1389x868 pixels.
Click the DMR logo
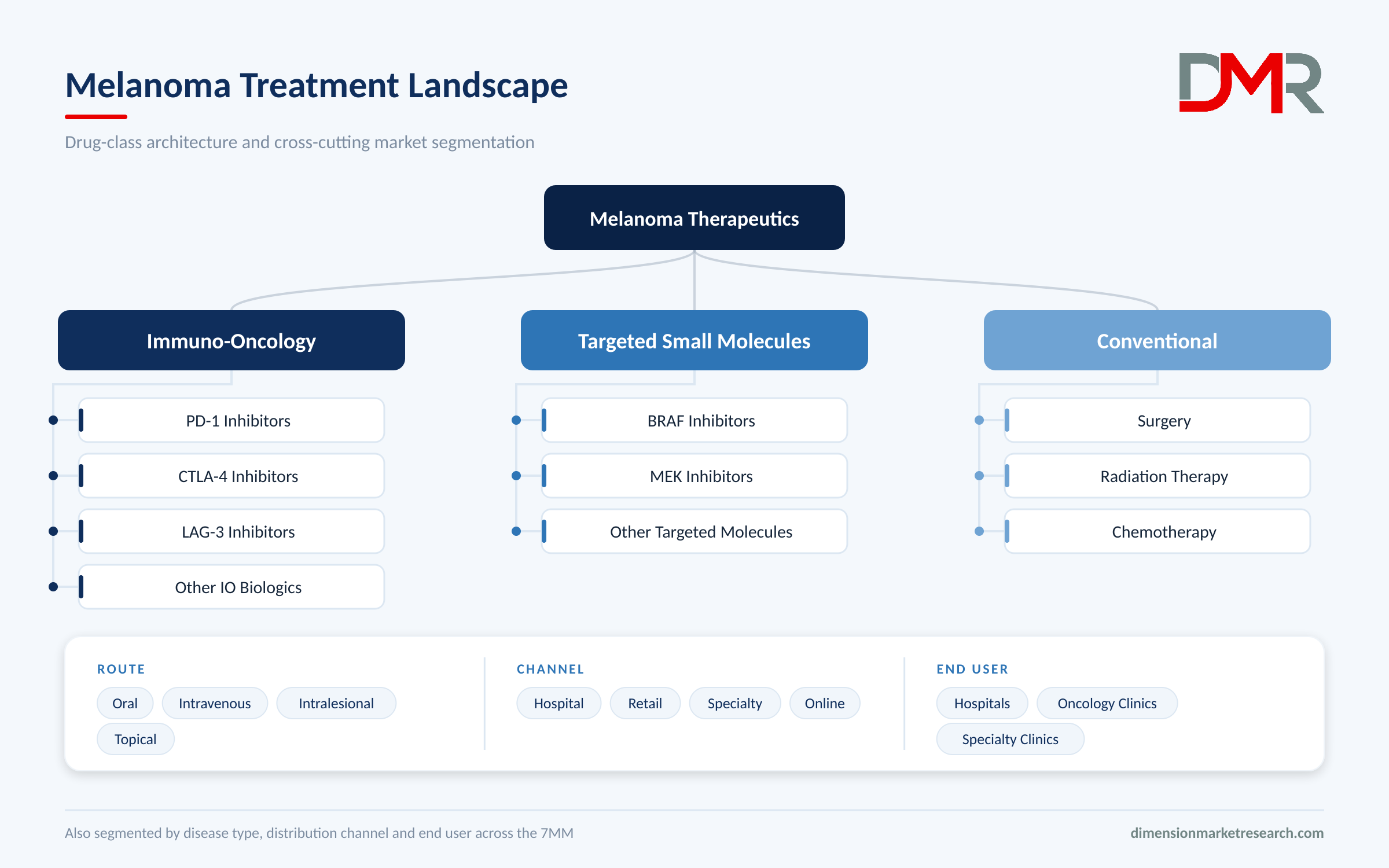tap(1251, 83)
